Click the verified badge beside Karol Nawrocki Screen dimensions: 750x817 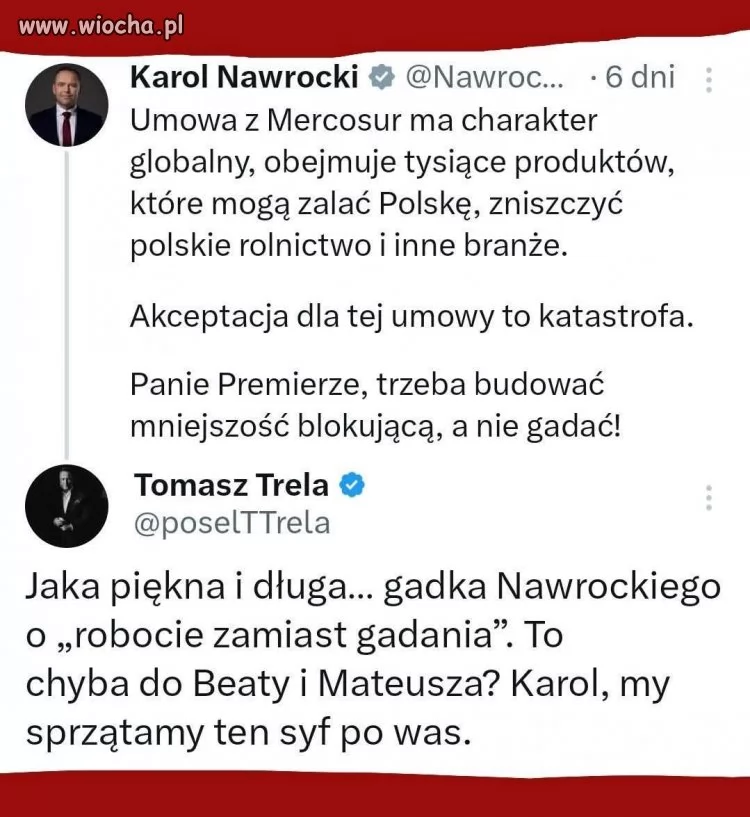pyautogui.click(x=381, y=77)
